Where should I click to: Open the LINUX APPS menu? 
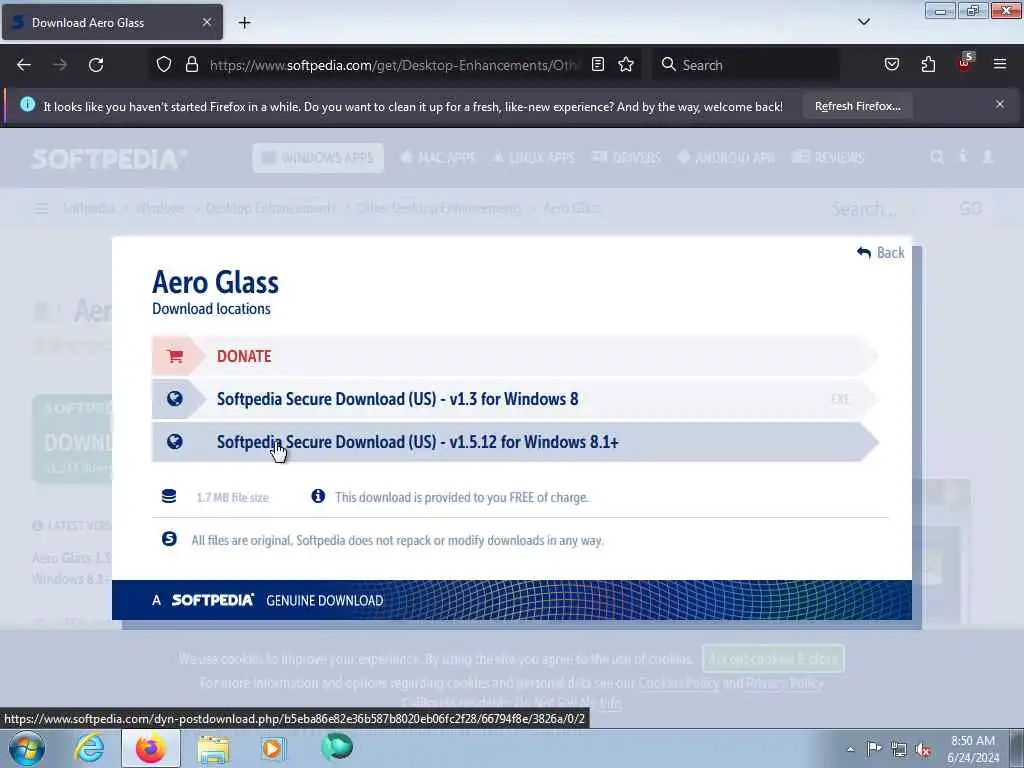[534, 157]
